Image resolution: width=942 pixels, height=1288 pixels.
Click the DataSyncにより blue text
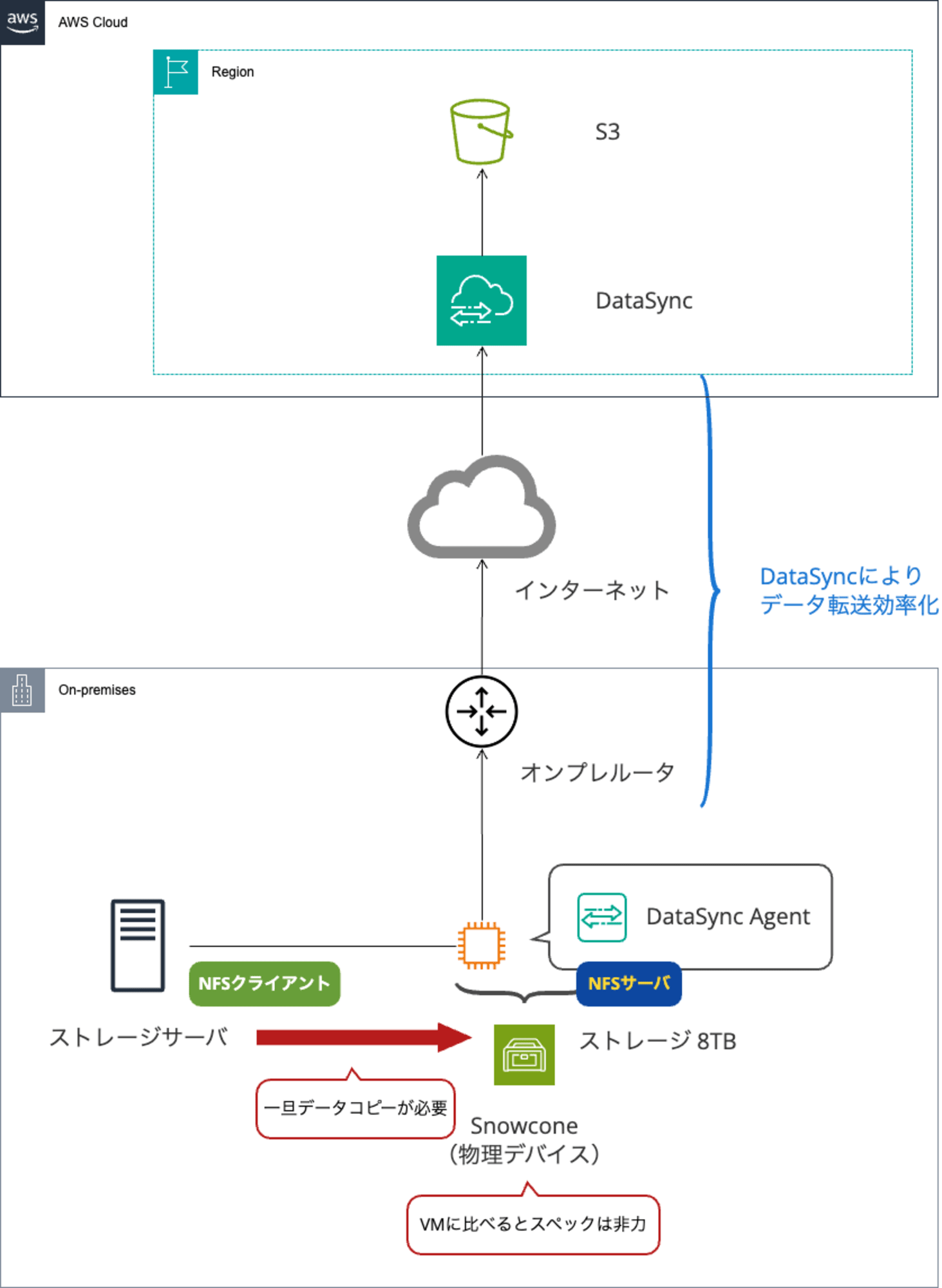[x=841, y=576]
